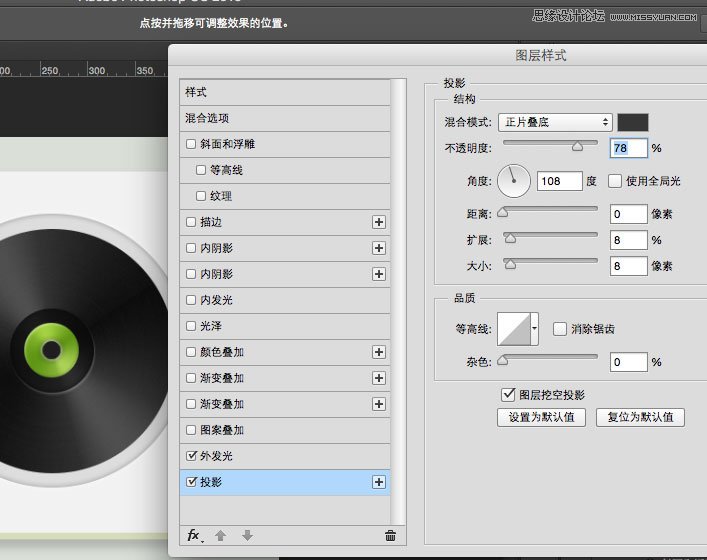Screen dimensions: 707x560
Task: Tick the 纹理 checkbox
Action: 201,196
